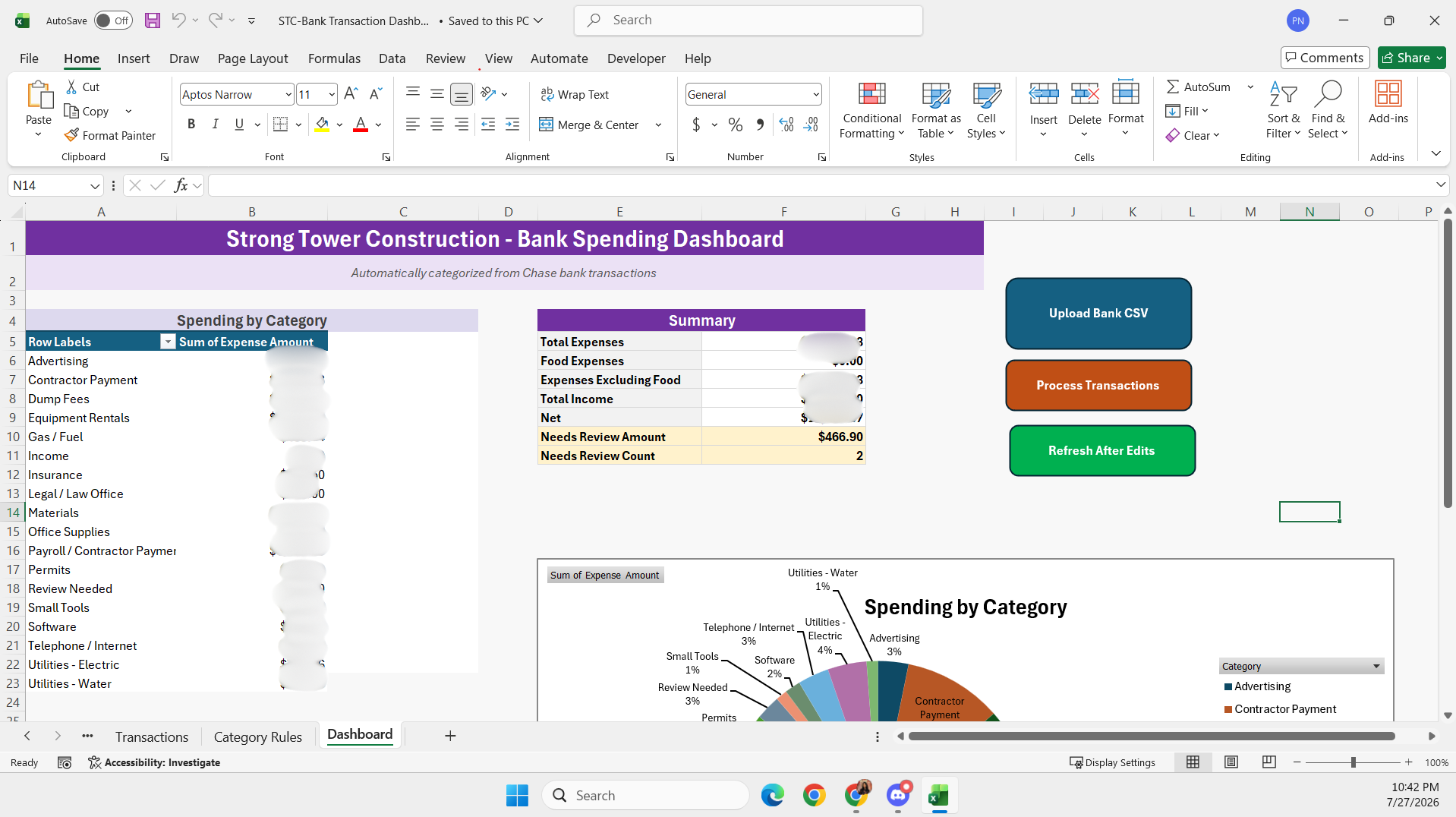Viewport: 1456px width, 817px height.
Task: Click the Share button
Action: [x=1411, y=58]
